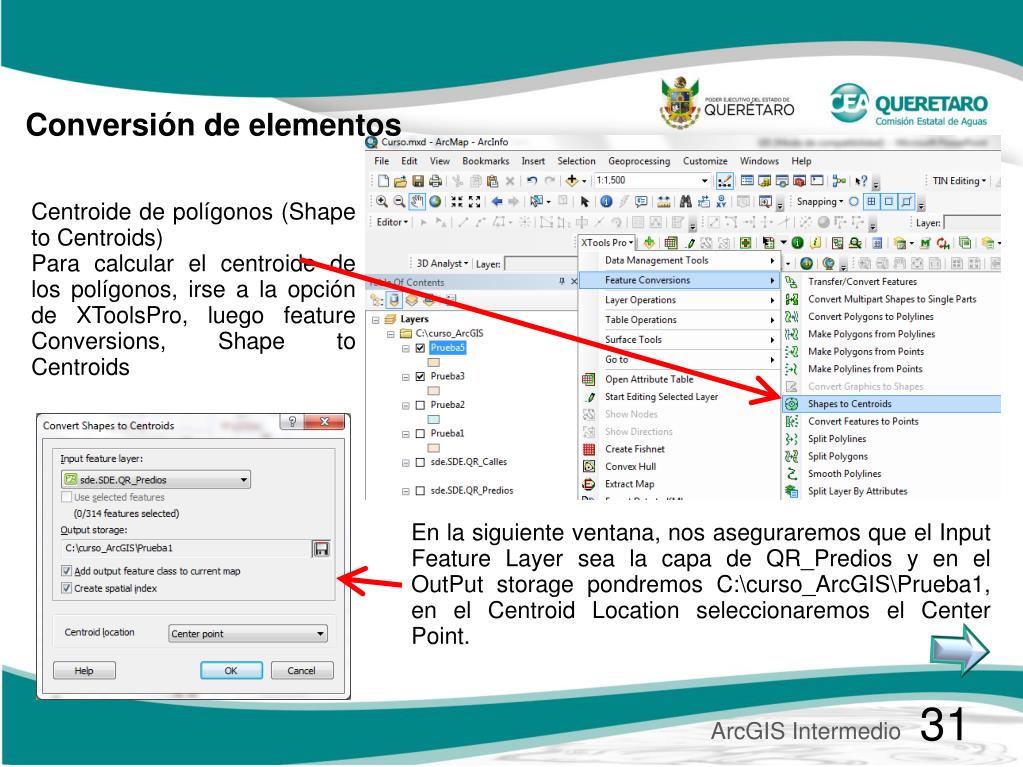Select the Zoom In magnifier tool

click(382, 202)
